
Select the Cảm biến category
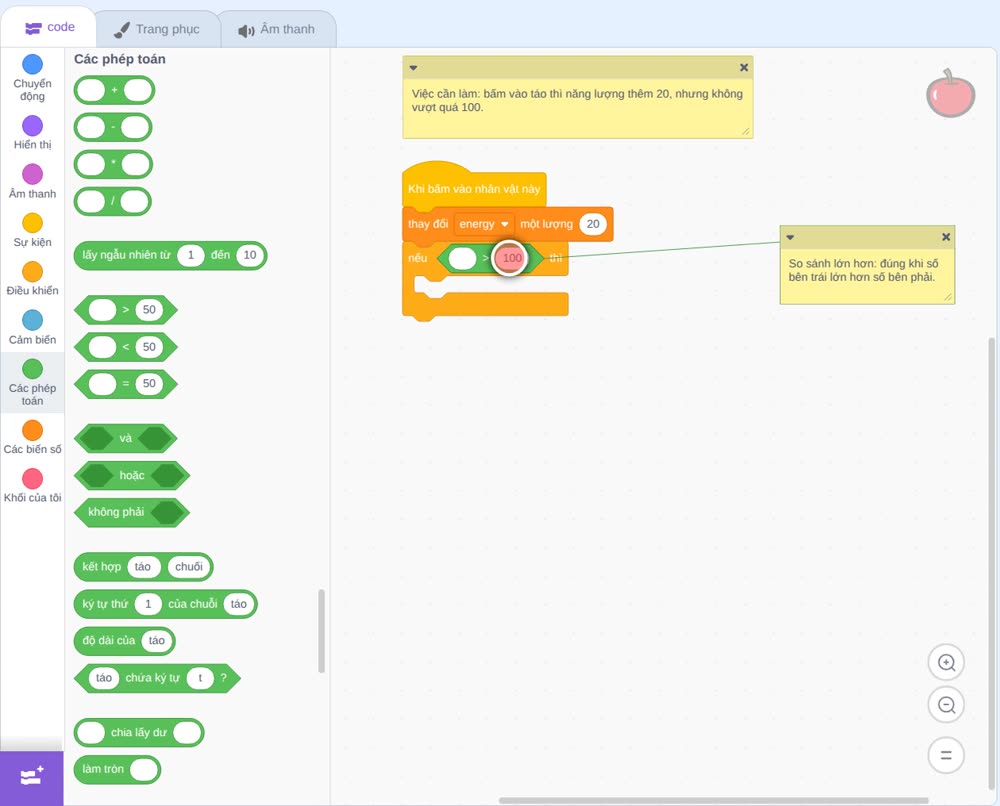click(33, 328)
